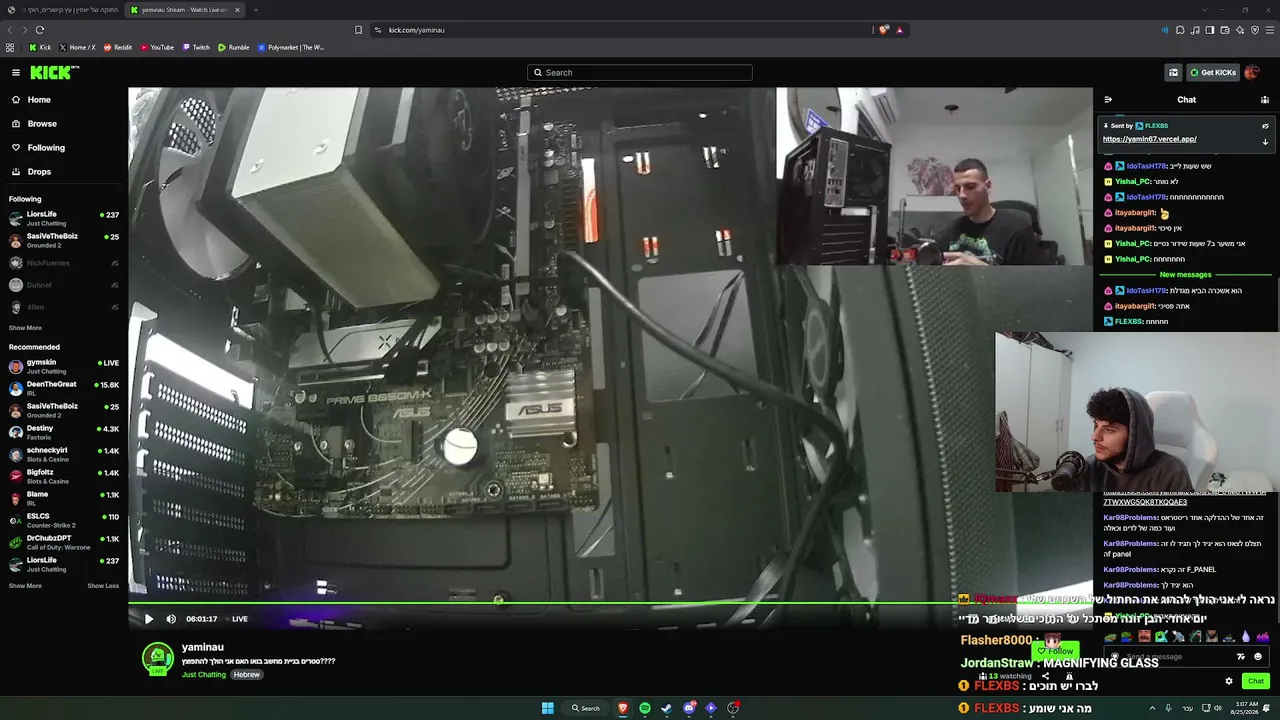The width and height of the screenshot is (1280, 720).
Task: Share the stream via share icon
Action: pyautogui.click(x=1045, y=676)
